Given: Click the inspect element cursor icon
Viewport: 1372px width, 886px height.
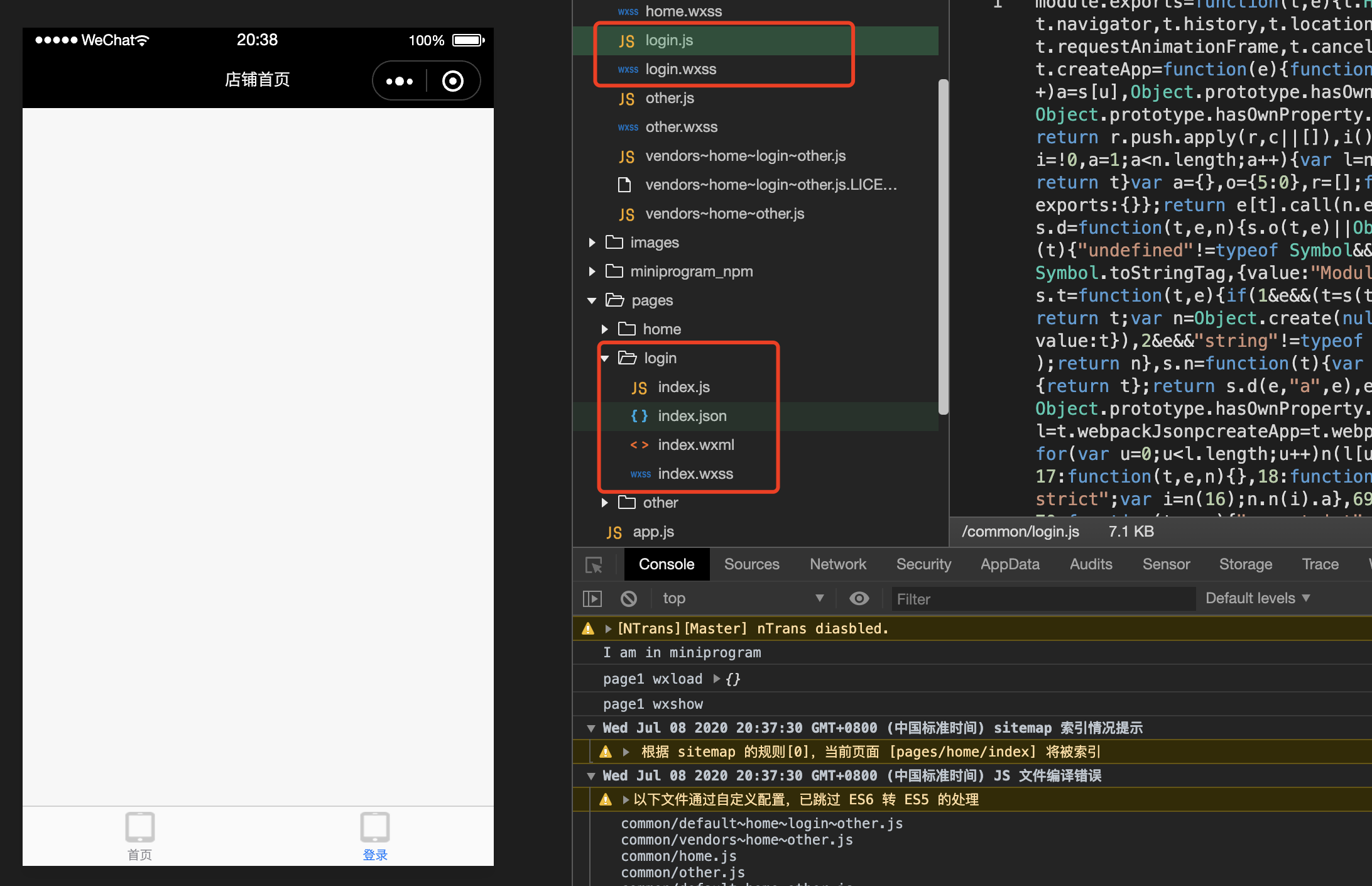Looking at the screenshot, I should click(x=593, y=564).
